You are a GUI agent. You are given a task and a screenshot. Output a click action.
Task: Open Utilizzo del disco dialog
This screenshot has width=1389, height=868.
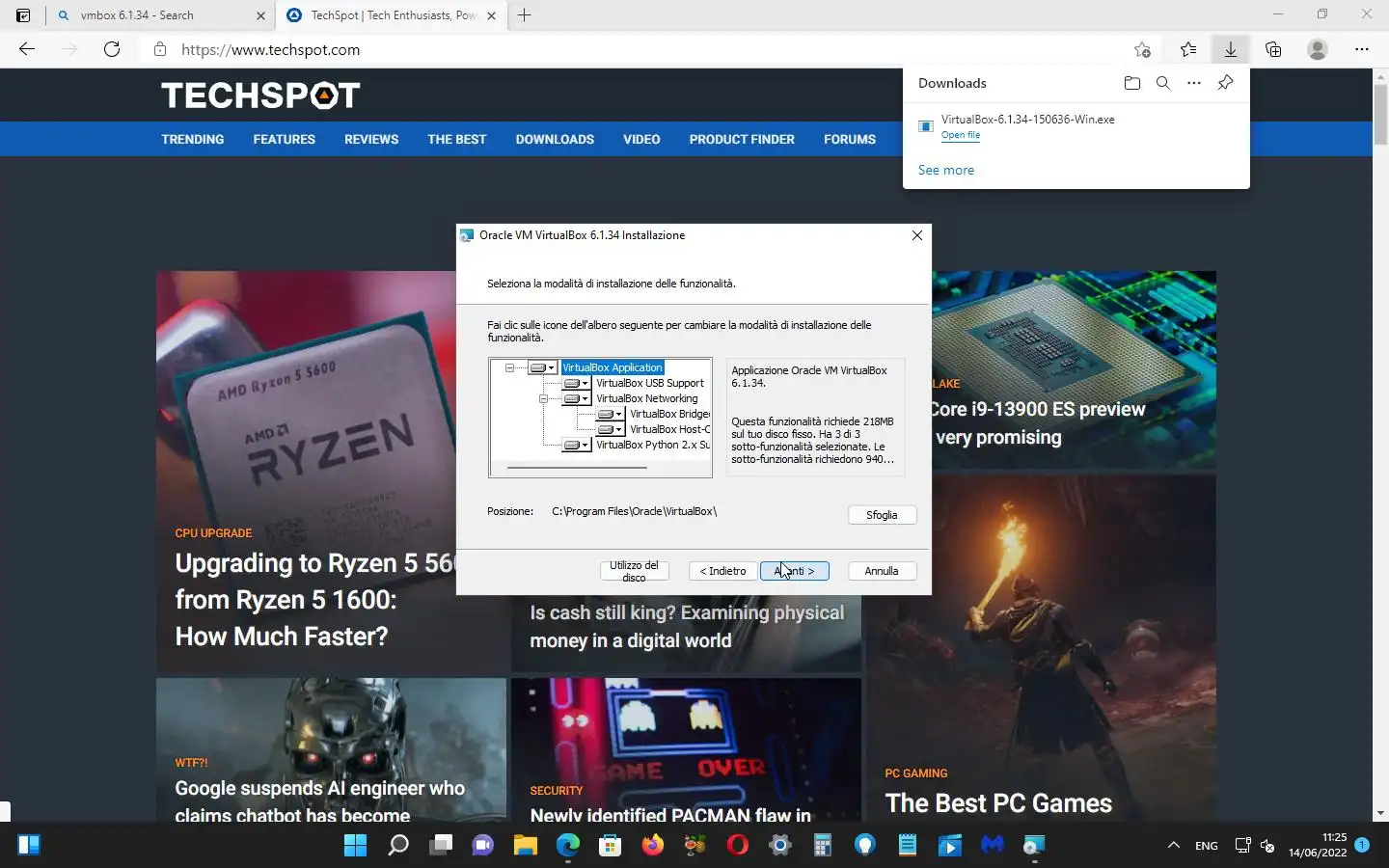coord(634,571)
